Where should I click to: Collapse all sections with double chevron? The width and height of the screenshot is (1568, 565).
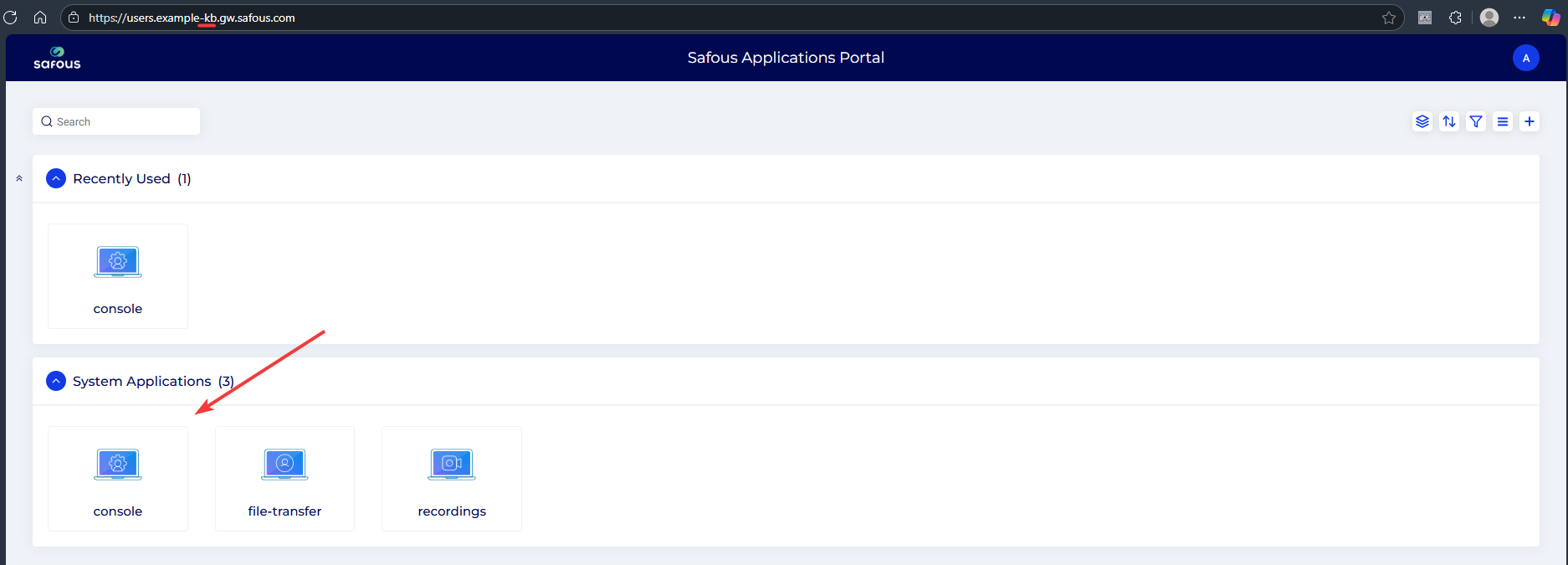pos(19,178)
